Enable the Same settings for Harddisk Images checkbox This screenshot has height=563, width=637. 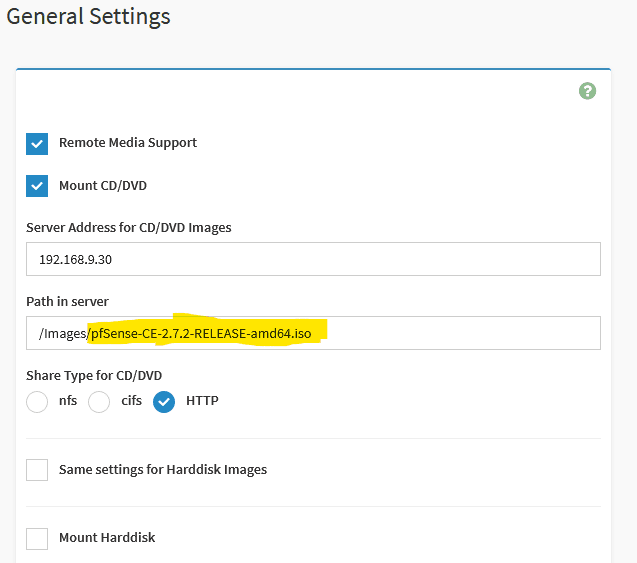tap(37, 470)
